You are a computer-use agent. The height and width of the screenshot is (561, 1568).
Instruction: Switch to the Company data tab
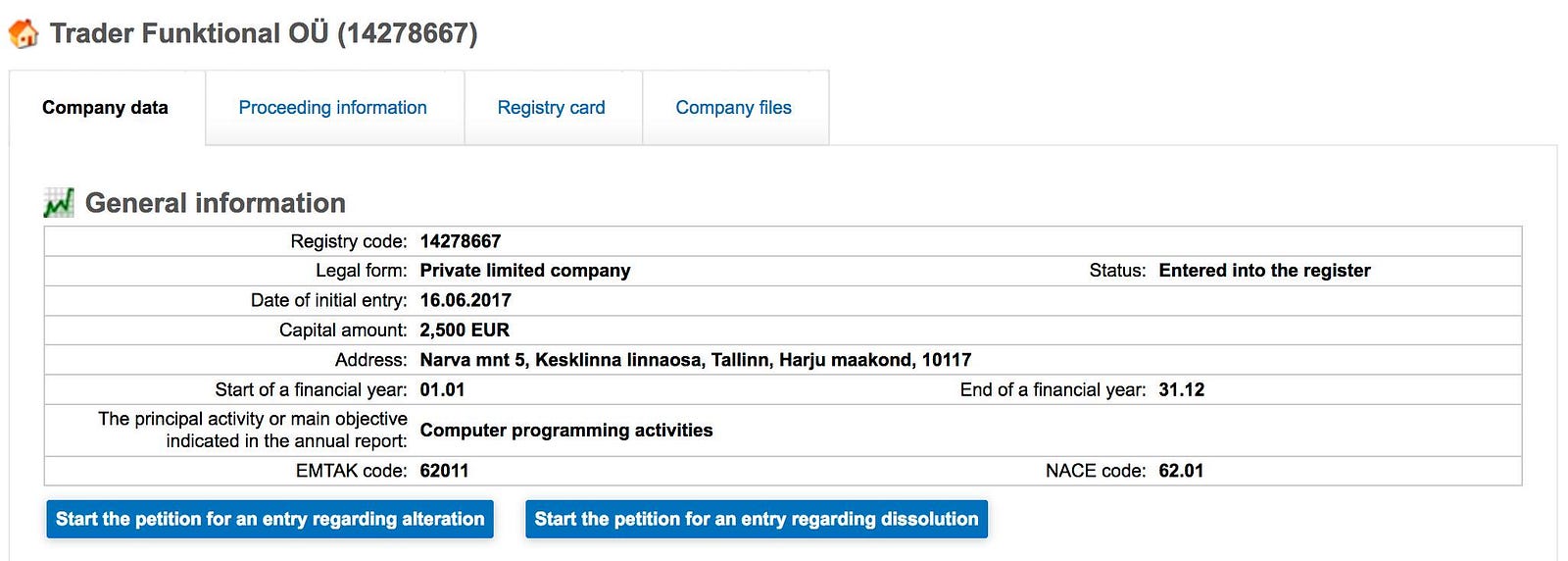(x=105, y=108)
